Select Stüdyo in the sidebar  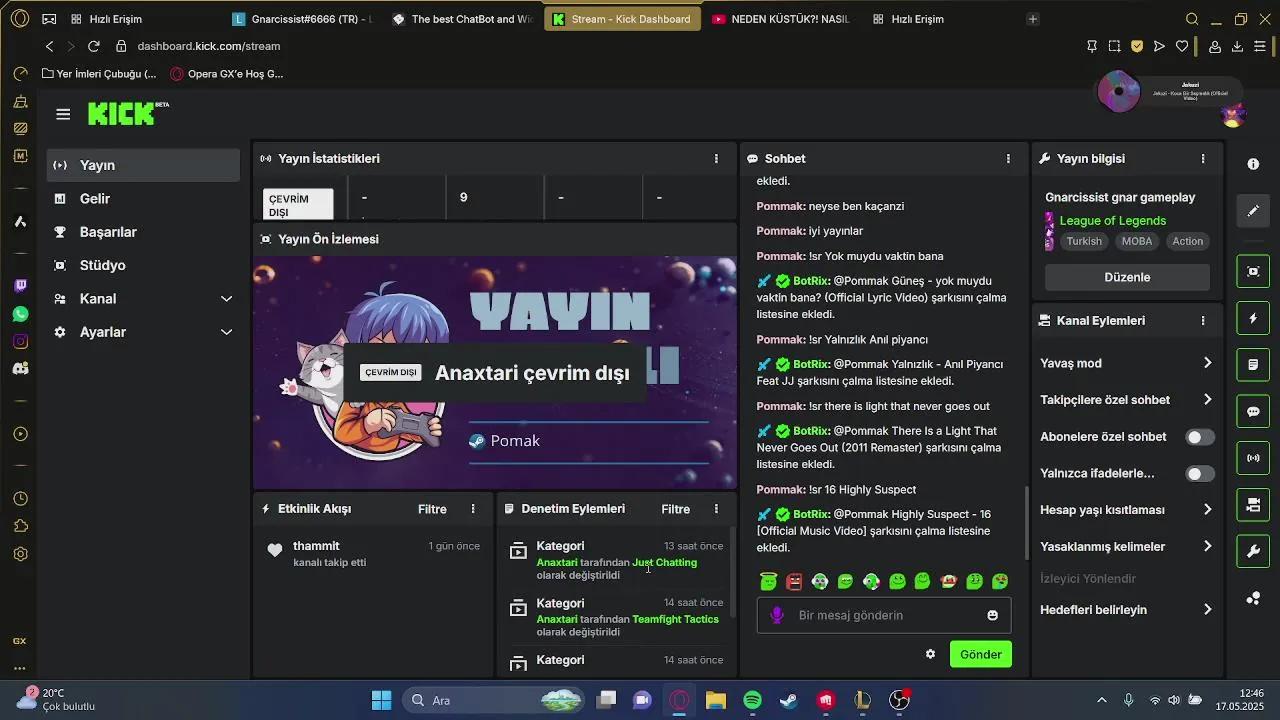pyautogui.click(x=143, y=265)
